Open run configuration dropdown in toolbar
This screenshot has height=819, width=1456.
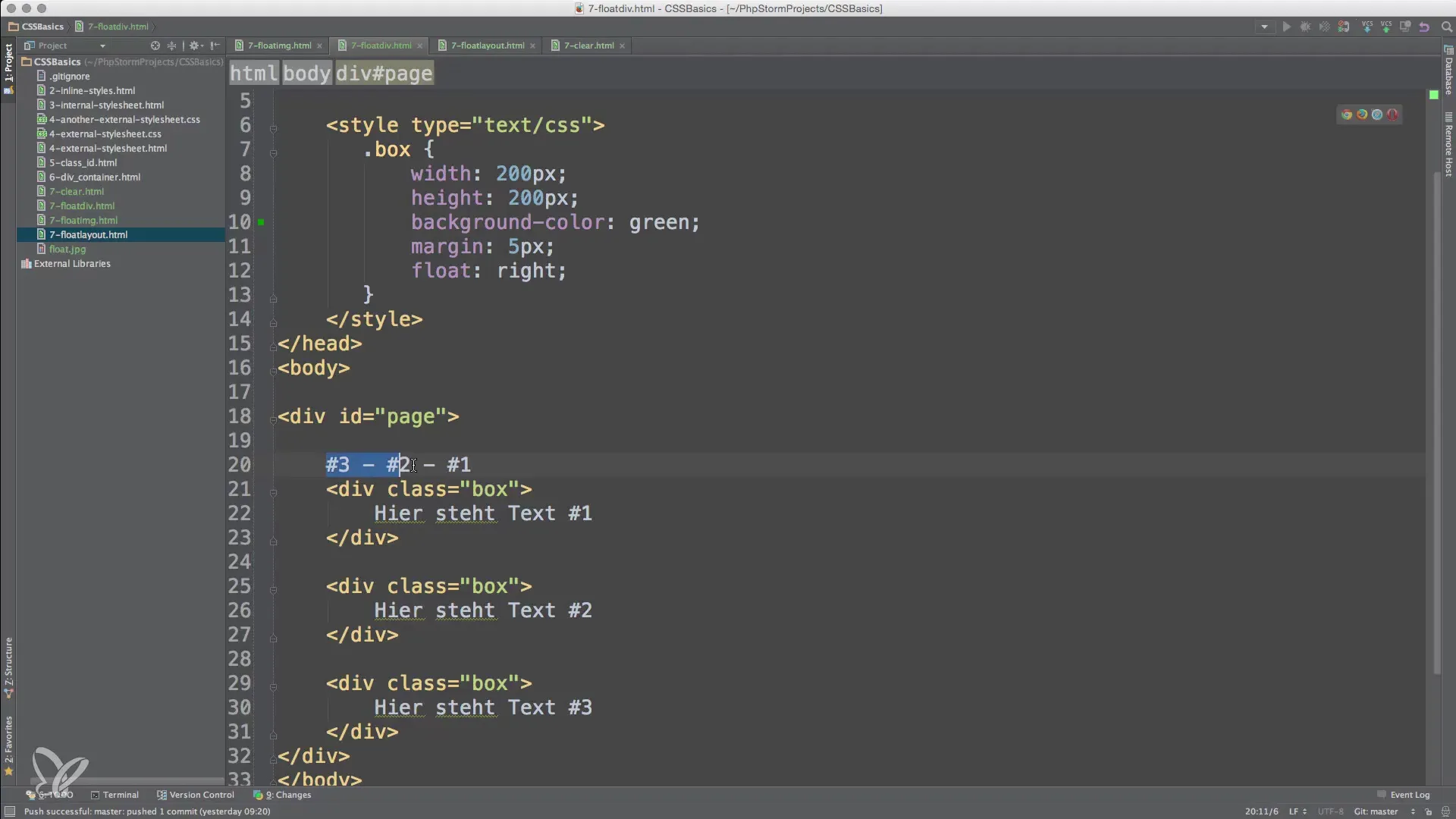point(1264,27)
